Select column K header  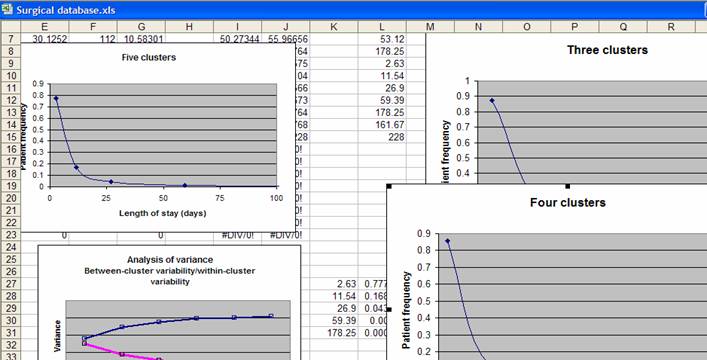point(334,27)
